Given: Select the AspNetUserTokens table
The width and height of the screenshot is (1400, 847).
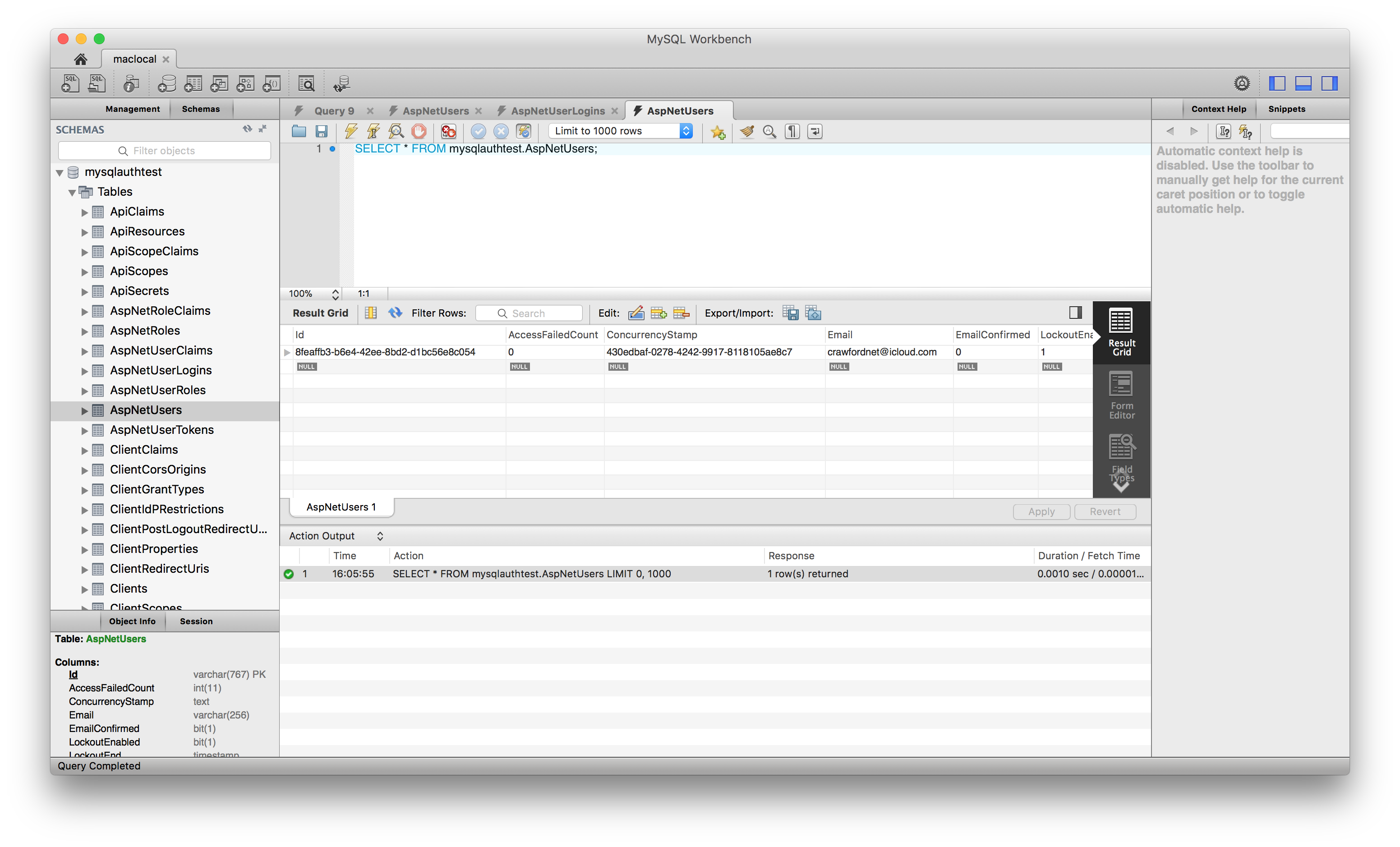Looking at the screenshot, I should (x=161, y=429).
